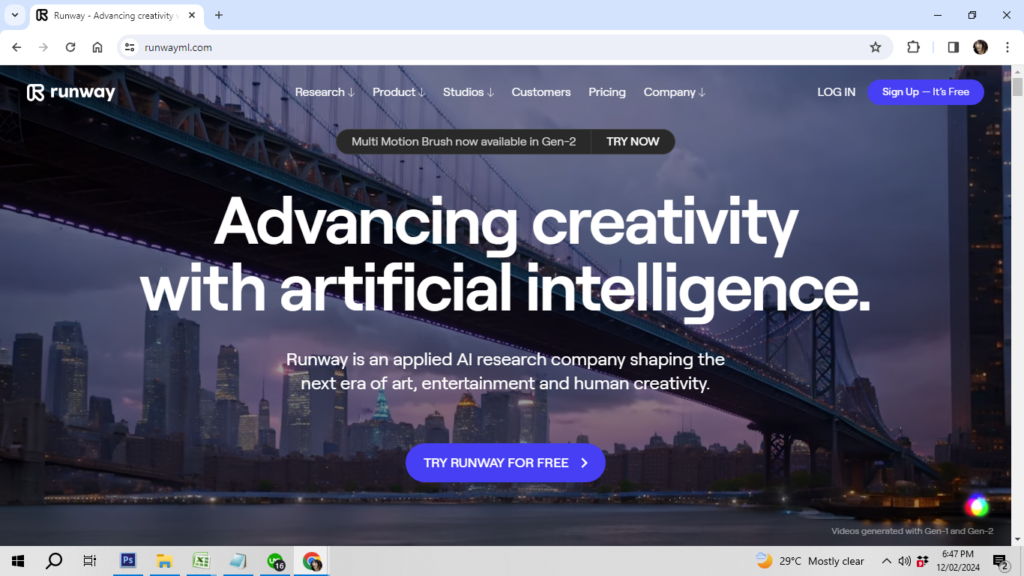
Task: Expand the Product dropdown menu
Action: [x=398, y=92]
